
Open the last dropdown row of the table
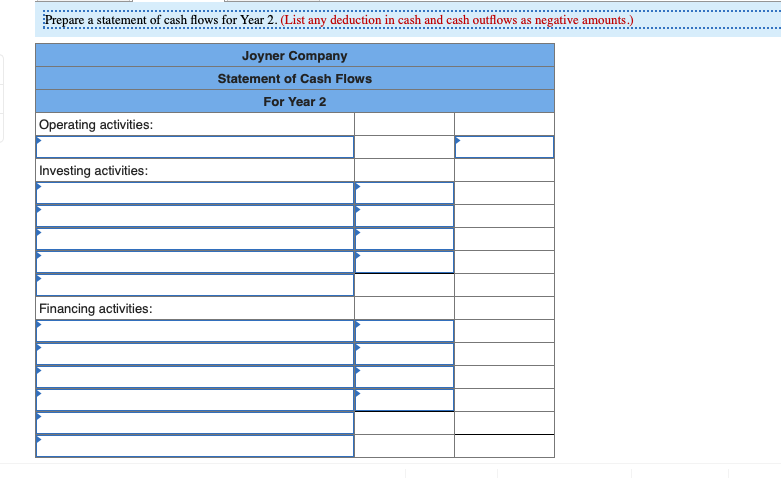[195, 446]
